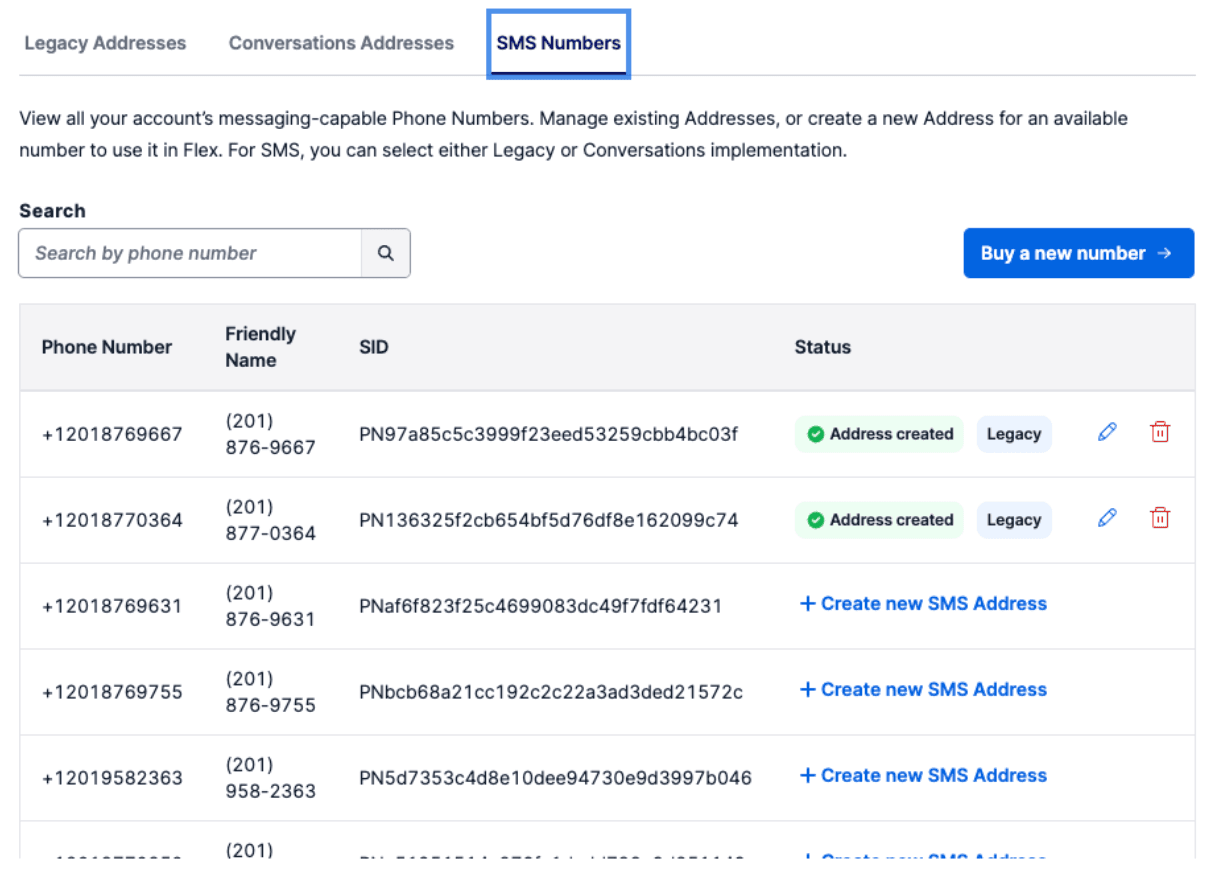Click the Legacy badge for +12018769667
Image resolution: width=1214 pixels, height=874 pixels.
(1013, 434)
